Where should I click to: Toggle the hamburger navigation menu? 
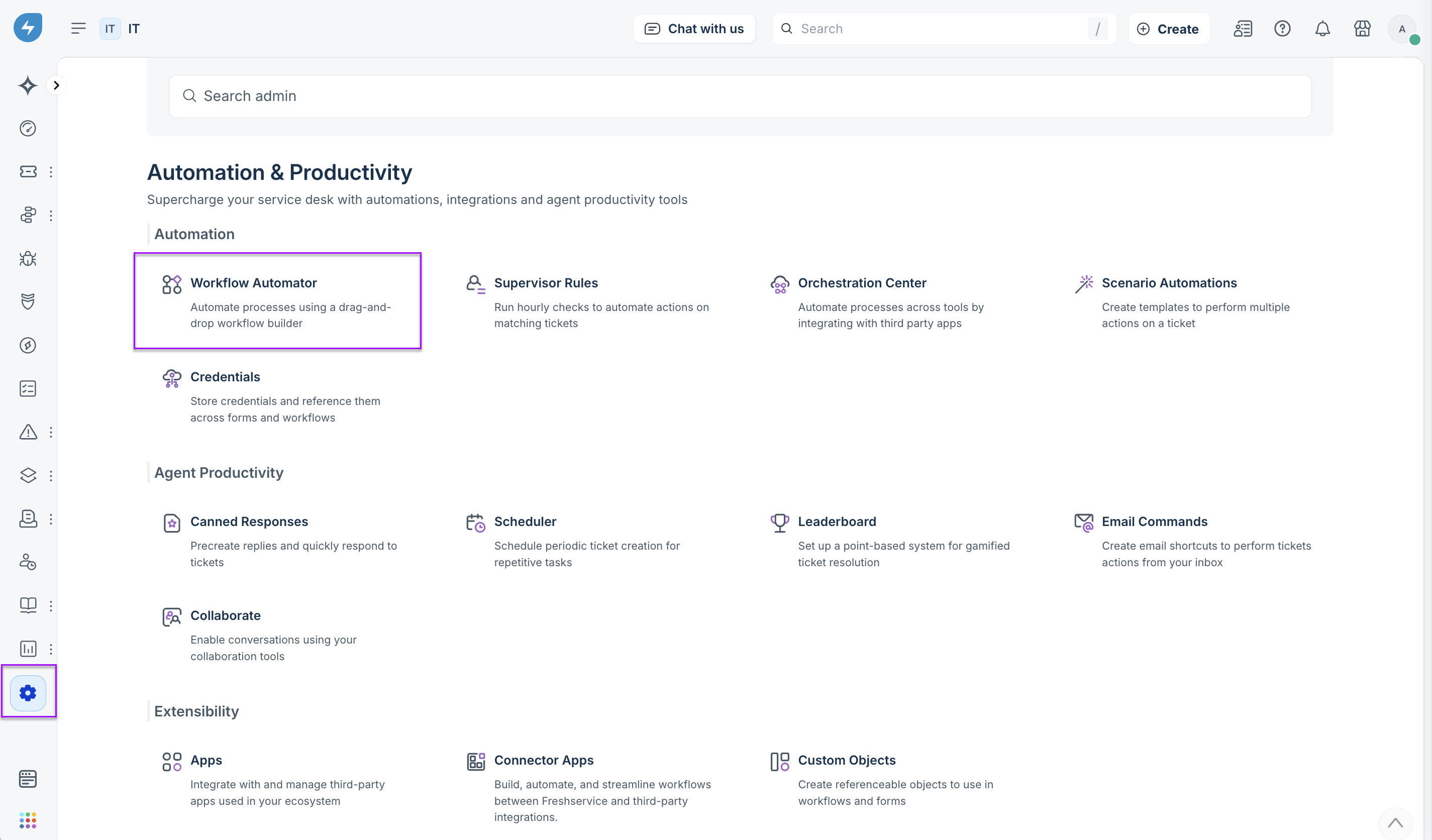click(78, 29)
